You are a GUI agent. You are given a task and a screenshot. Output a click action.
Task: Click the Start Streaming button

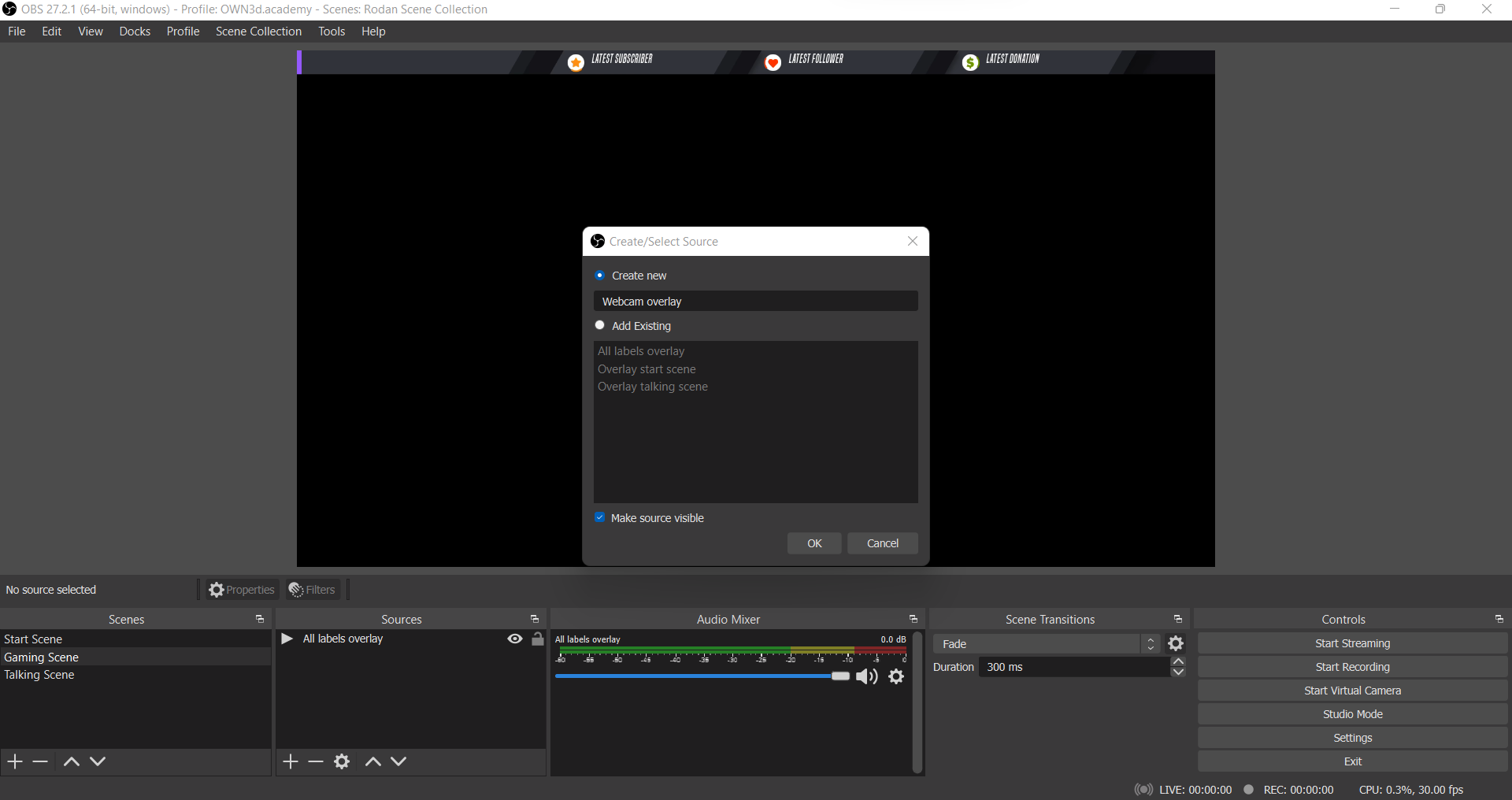click(x=1352, y=643)
